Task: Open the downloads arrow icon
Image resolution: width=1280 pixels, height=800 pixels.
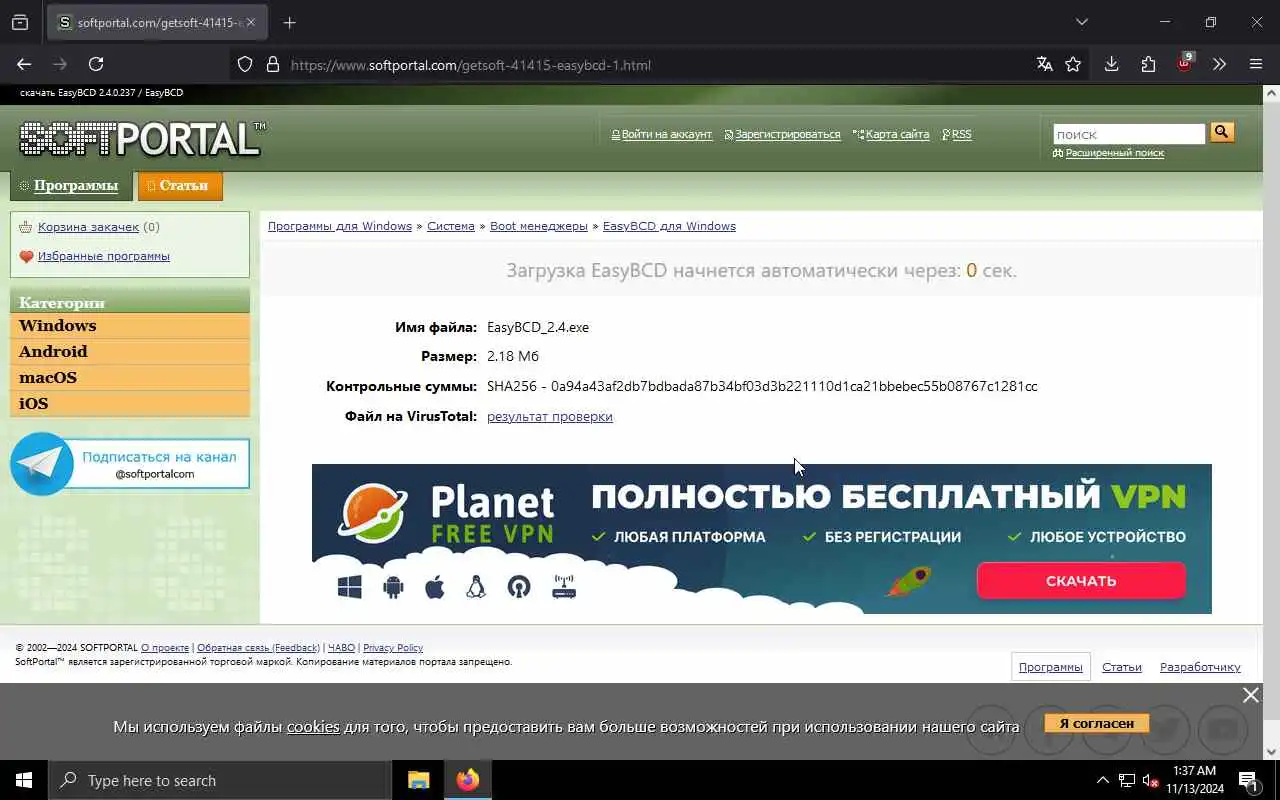Action: 1111,64
